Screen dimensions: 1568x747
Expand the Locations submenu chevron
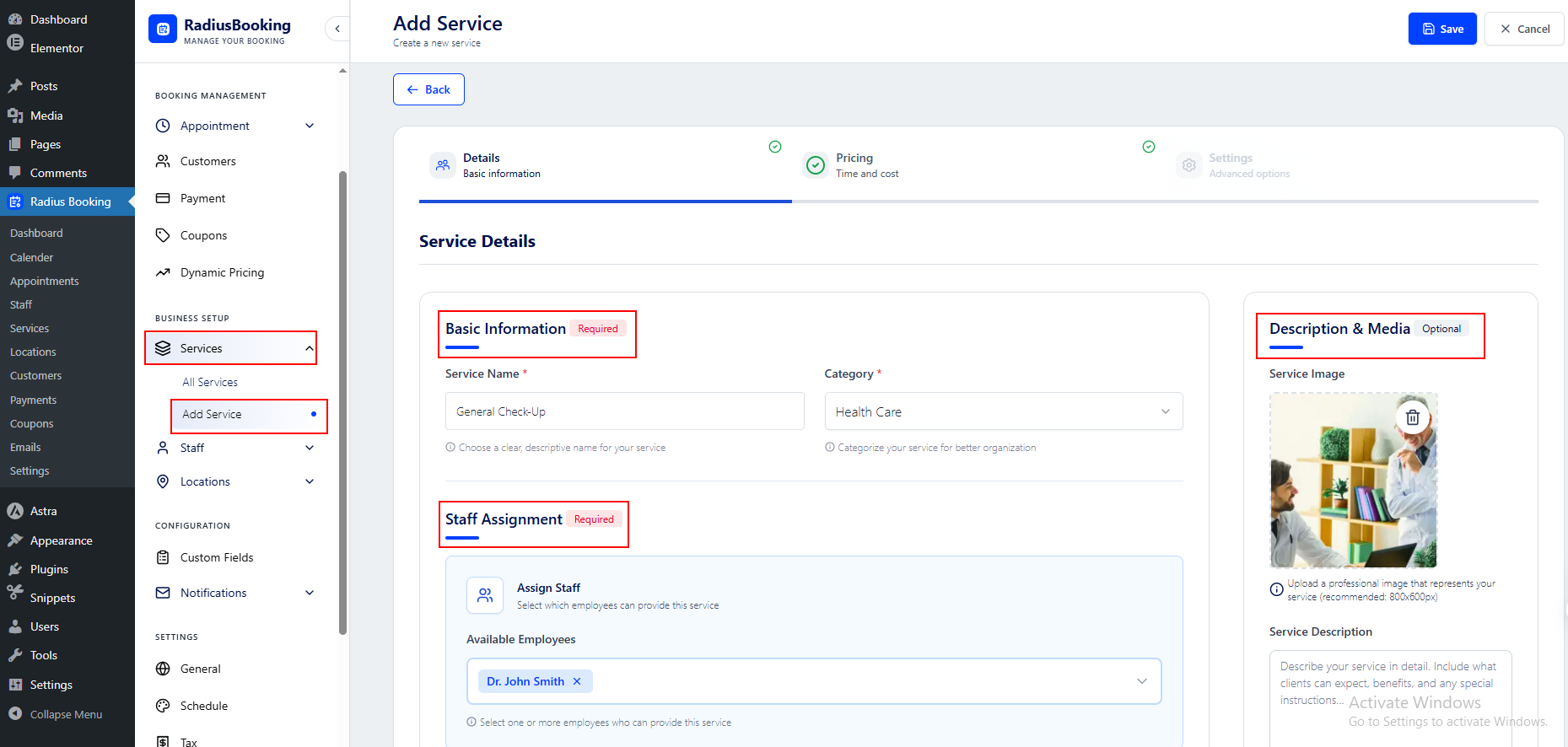coord(310,481)
